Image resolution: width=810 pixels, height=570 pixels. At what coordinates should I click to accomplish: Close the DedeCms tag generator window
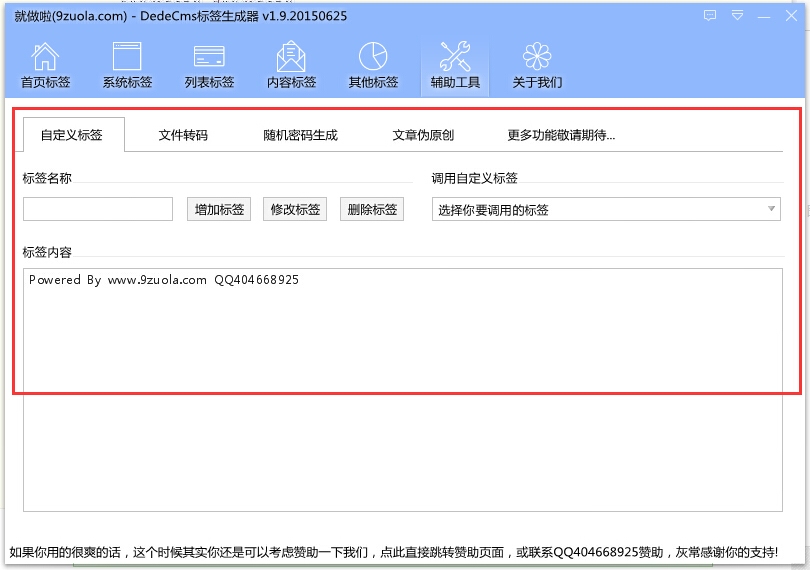[x=791, y=16]
